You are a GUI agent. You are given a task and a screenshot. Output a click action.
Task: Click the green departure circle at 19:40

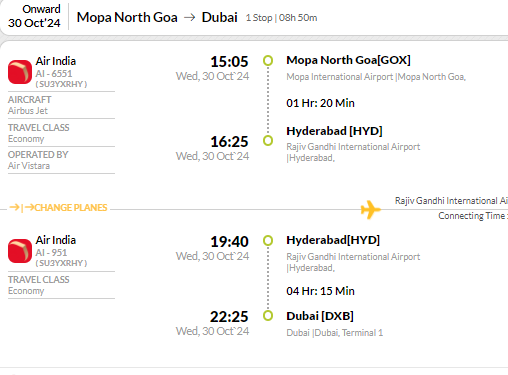(x=268, y=240)
